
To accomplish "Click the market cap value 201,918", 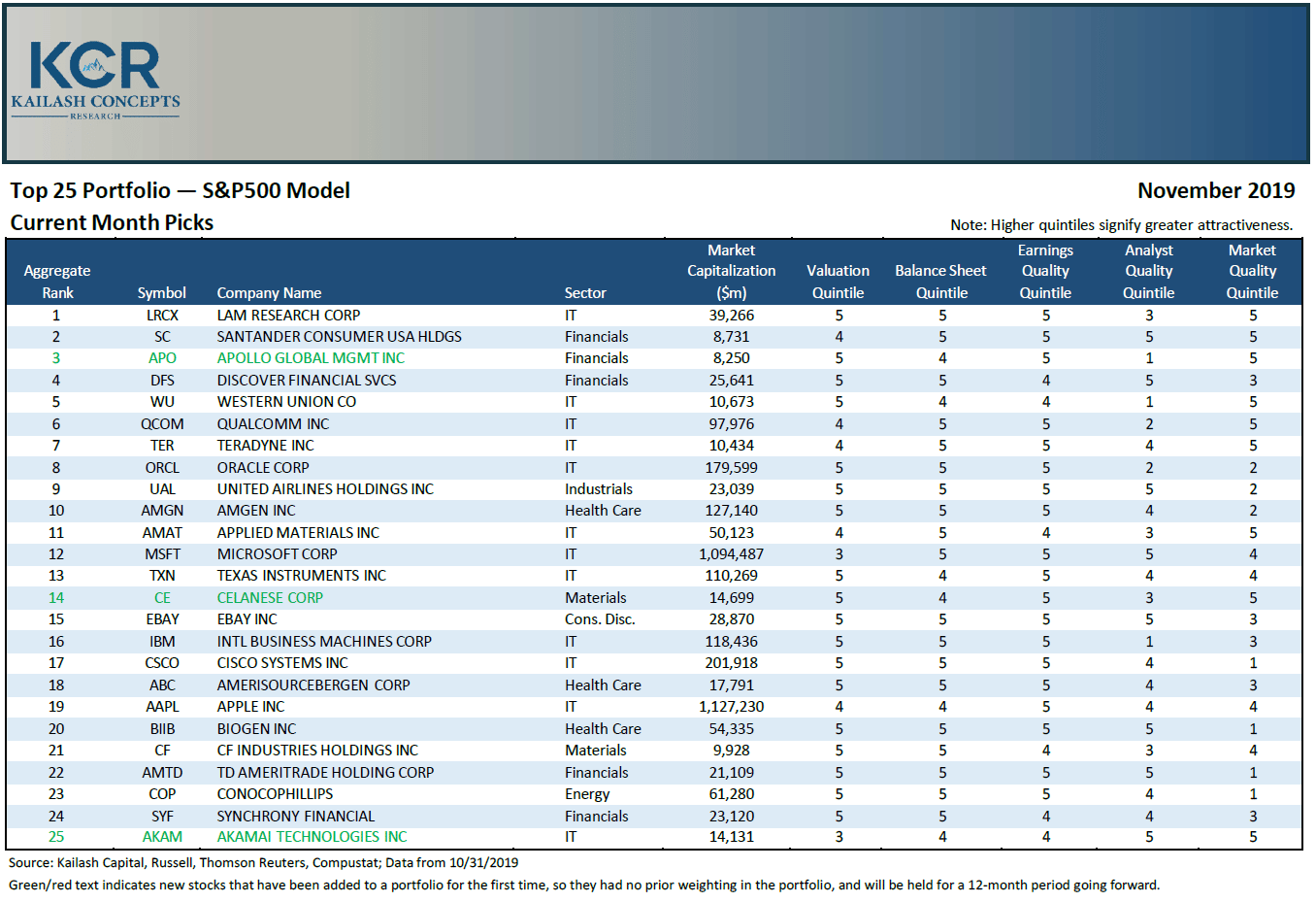I will point(732,663).
